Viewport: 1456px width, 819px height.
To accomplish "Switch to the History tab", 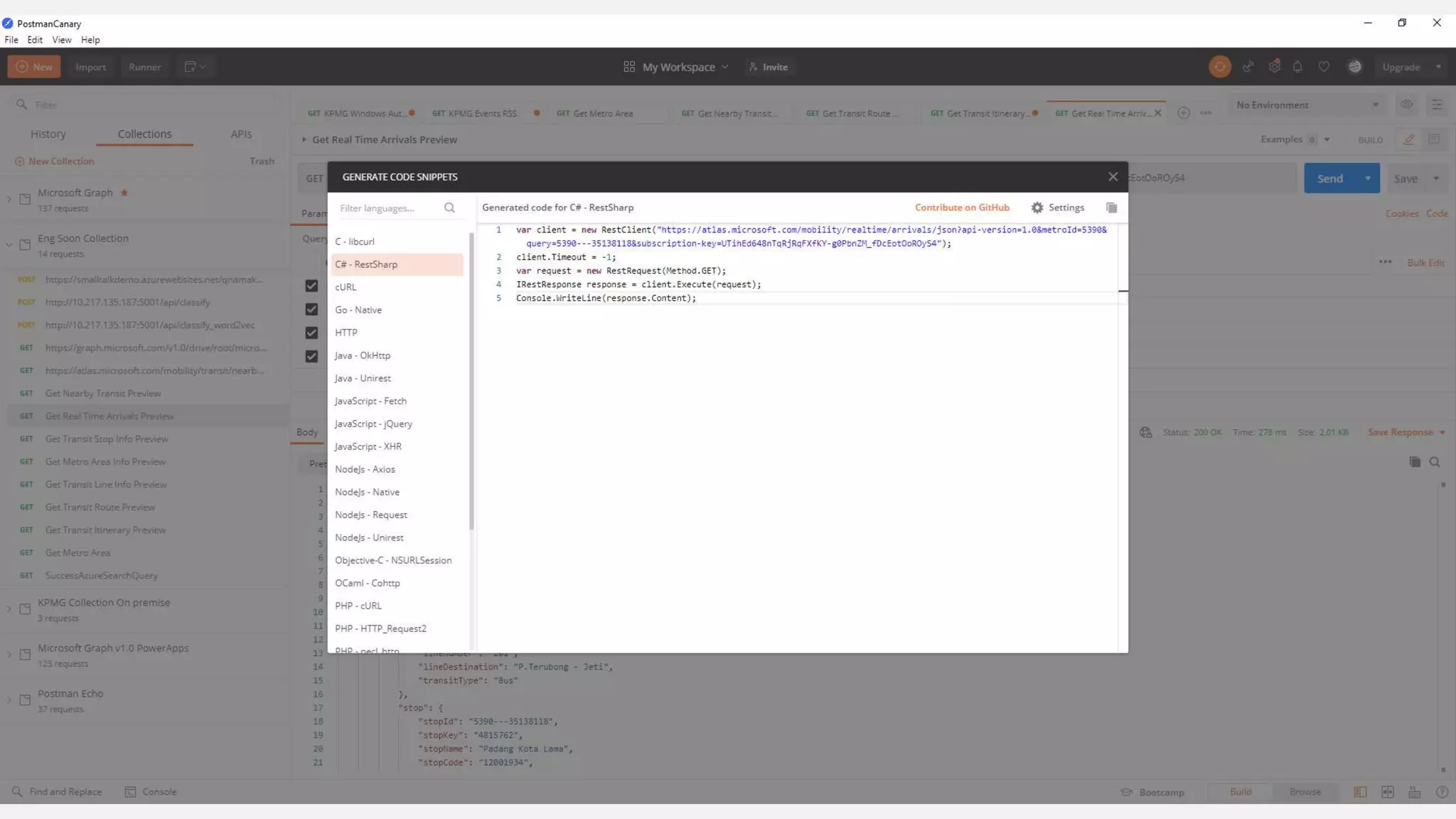I will (48, 134).
